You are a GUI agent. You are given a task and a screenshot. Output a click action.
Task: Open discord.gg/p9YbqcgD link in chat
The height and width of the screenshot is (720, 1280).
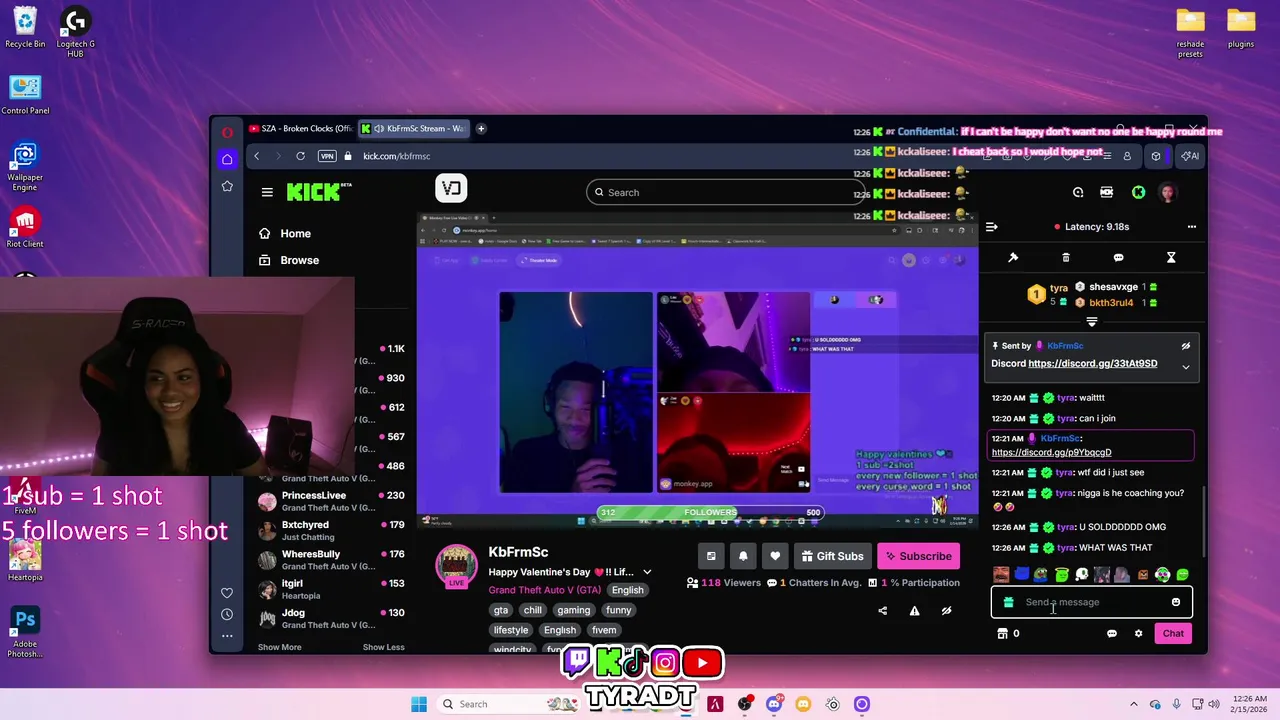pyautogui.click(x=1051, y=452)
